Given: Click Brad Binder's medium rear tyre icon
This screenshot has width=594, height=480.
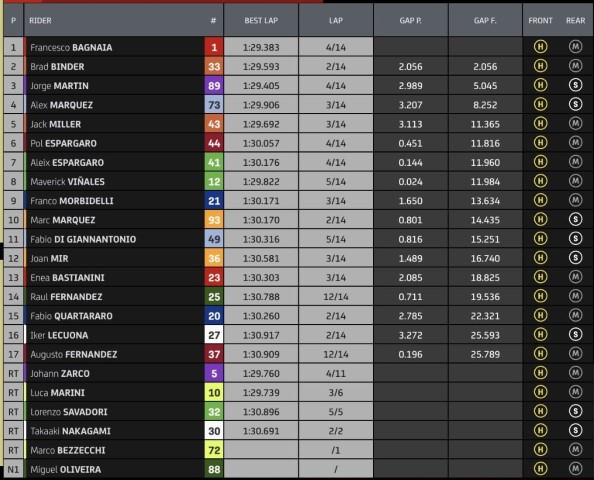Looking at the screenshot, I should 575,66.
